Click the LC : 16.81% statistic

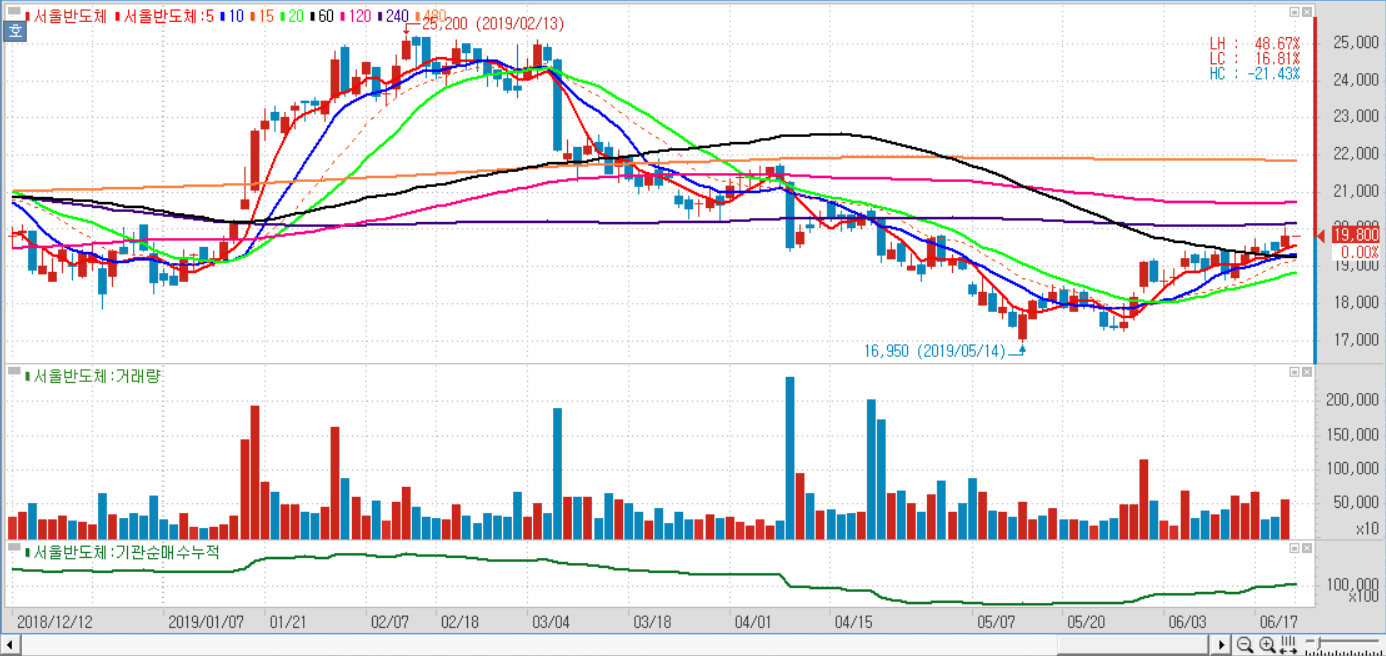(1254, 59)
